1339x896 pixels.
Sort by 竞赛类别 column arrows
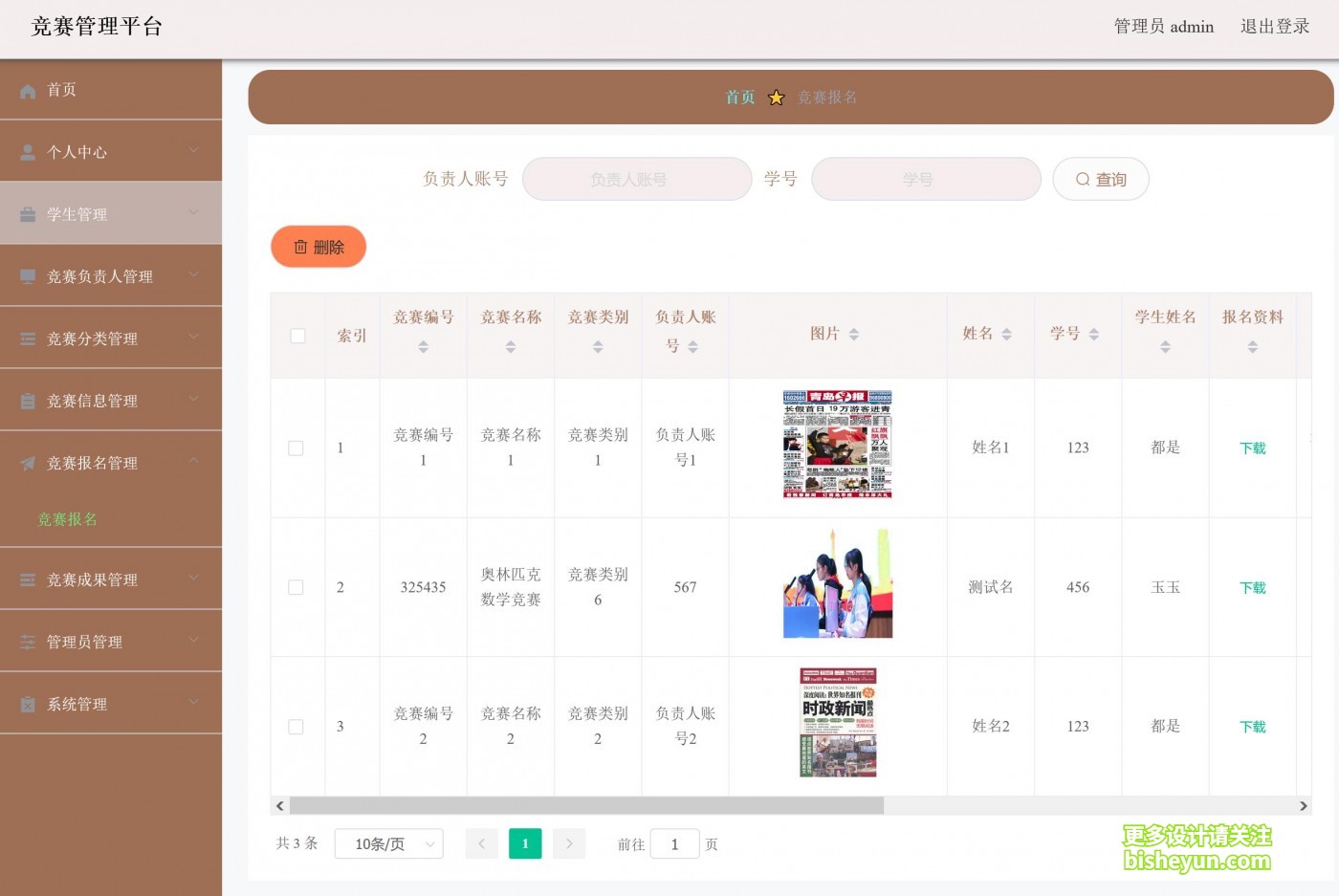(x=598, y=347)
